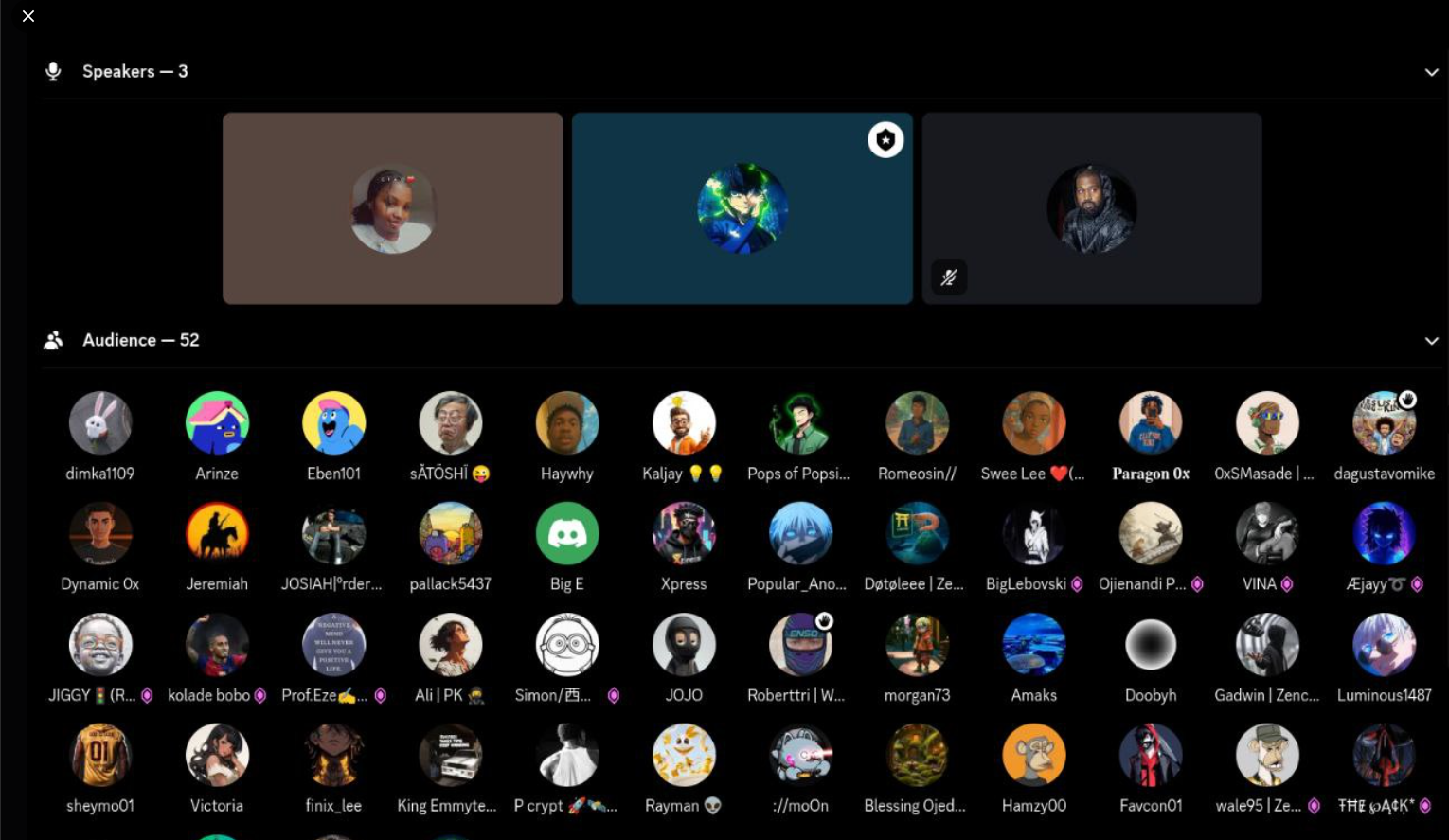Select the first speaker tile with brown background

pos(393,208)
